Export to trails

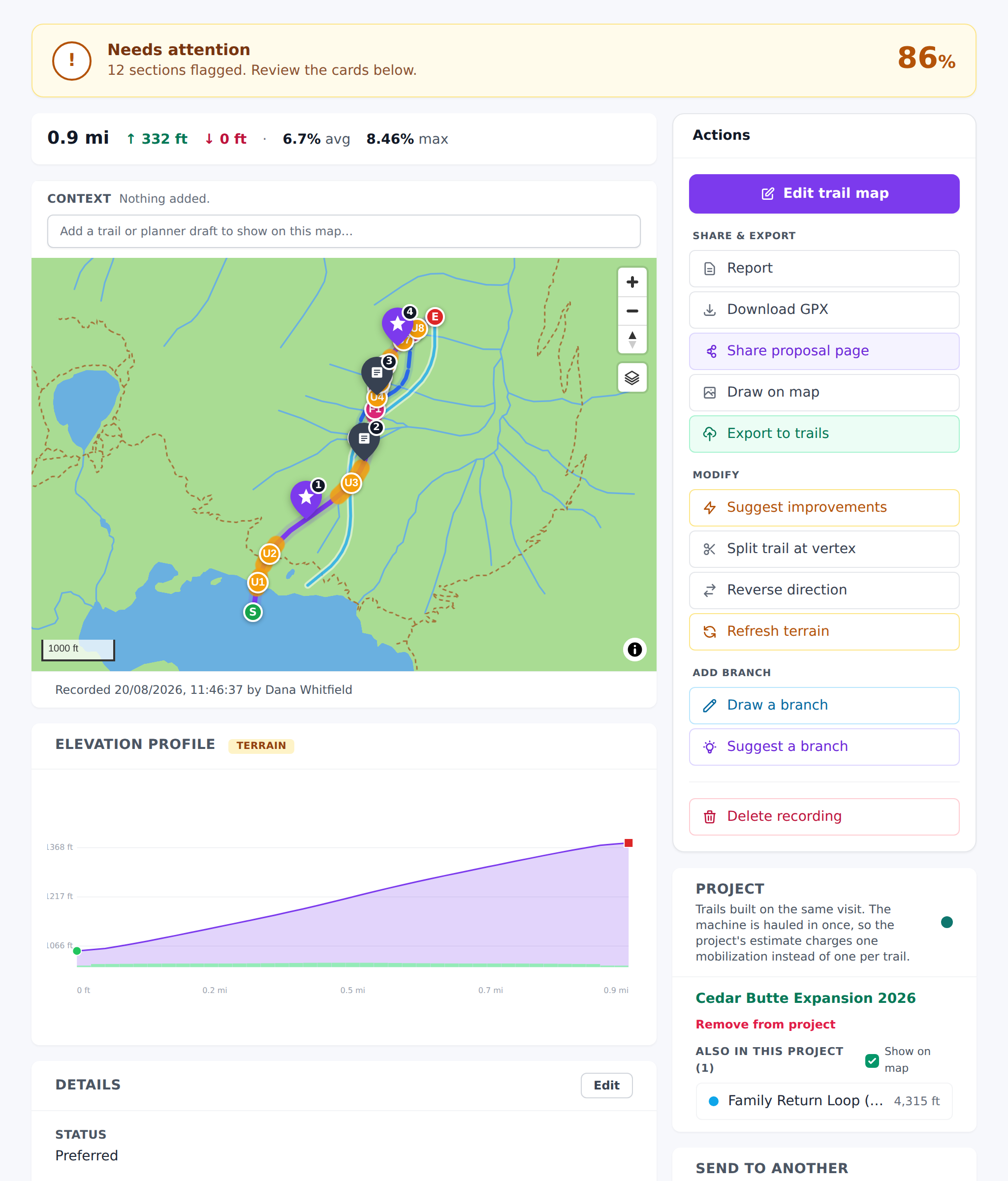click(x=824, y=434)
